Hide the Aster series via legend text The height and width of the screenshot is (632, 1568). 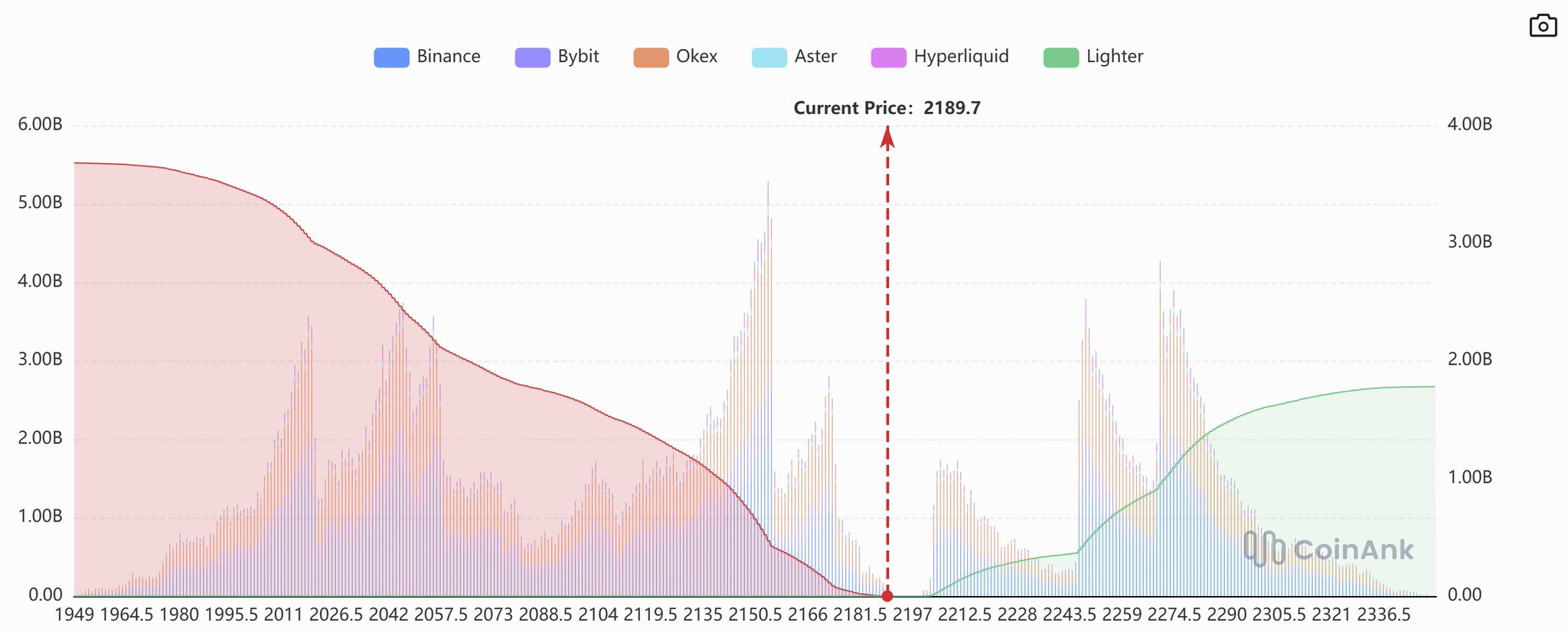[x=815, y=57]
